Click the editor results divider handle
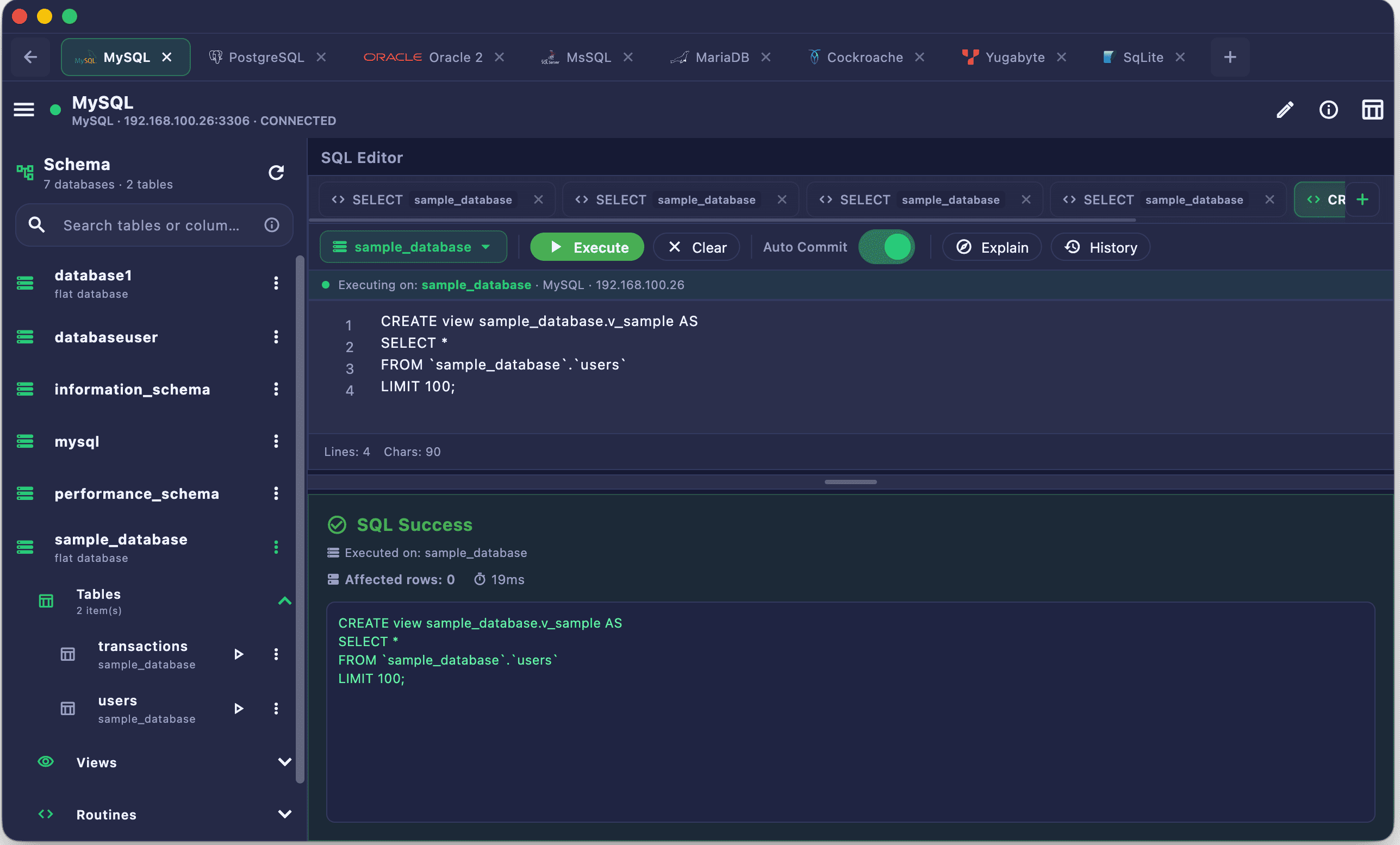The image size is (1400, 845). (850, 481)
